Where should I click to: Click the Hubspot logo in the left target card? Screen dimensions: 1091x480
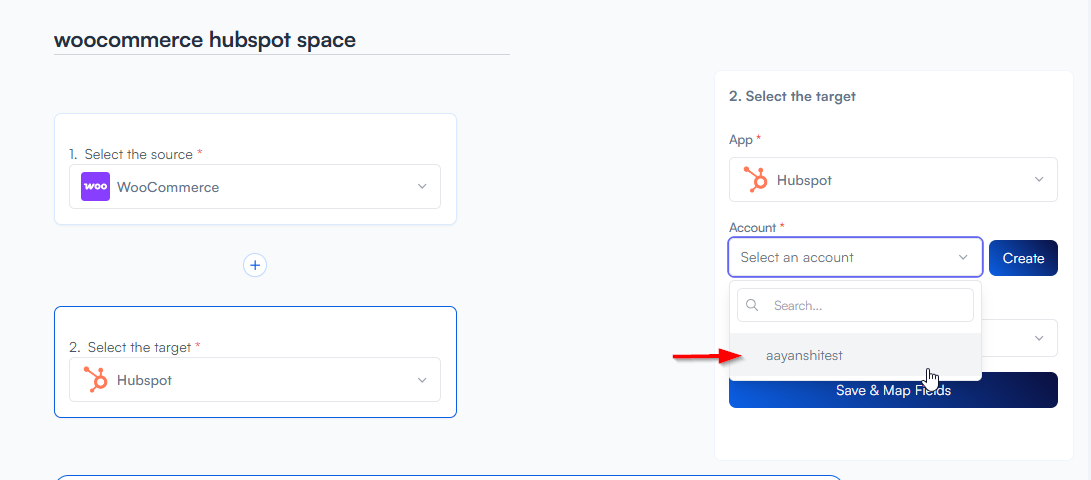(x=96, y=380)
